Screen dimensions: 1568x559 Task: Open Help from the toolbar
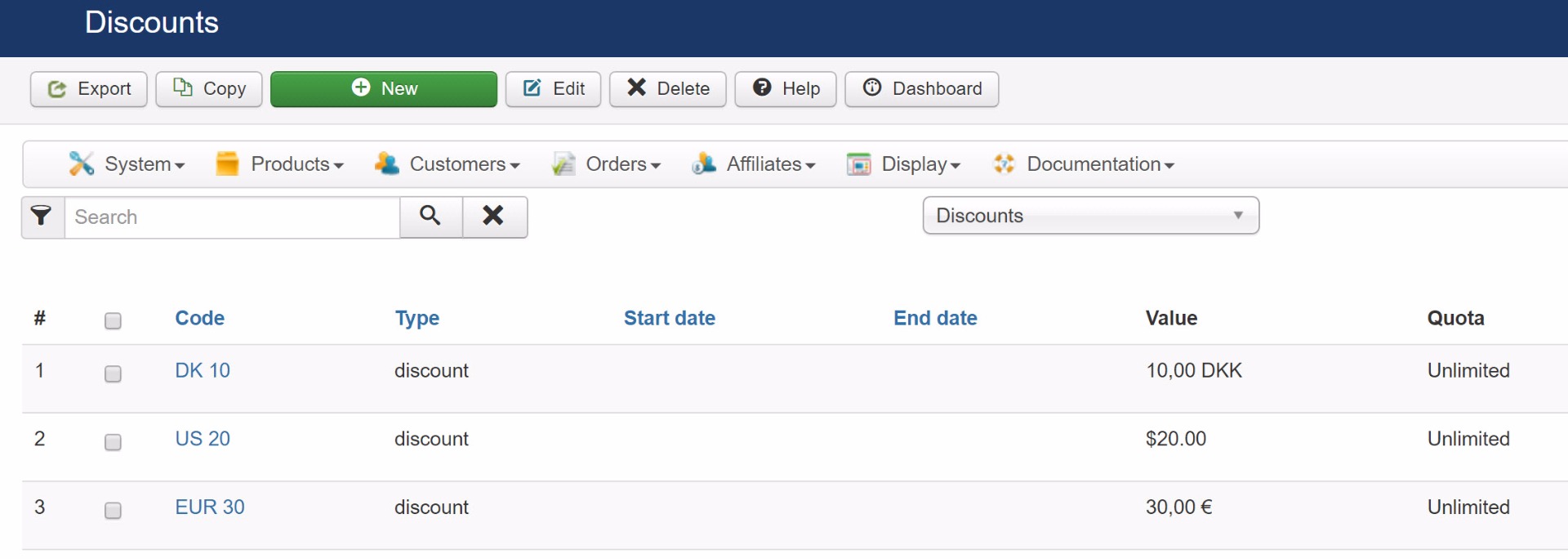[785, 89]
